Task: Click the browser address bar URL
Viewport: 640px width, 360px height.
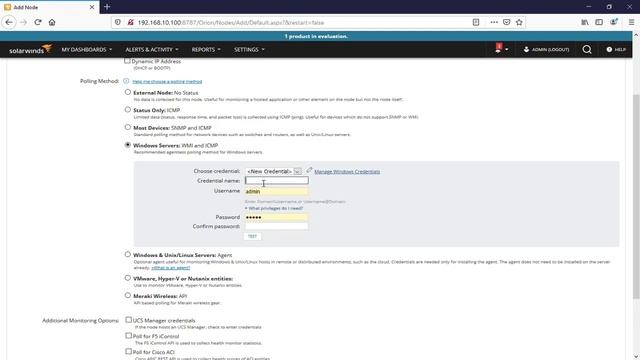Action: (231, 22)
